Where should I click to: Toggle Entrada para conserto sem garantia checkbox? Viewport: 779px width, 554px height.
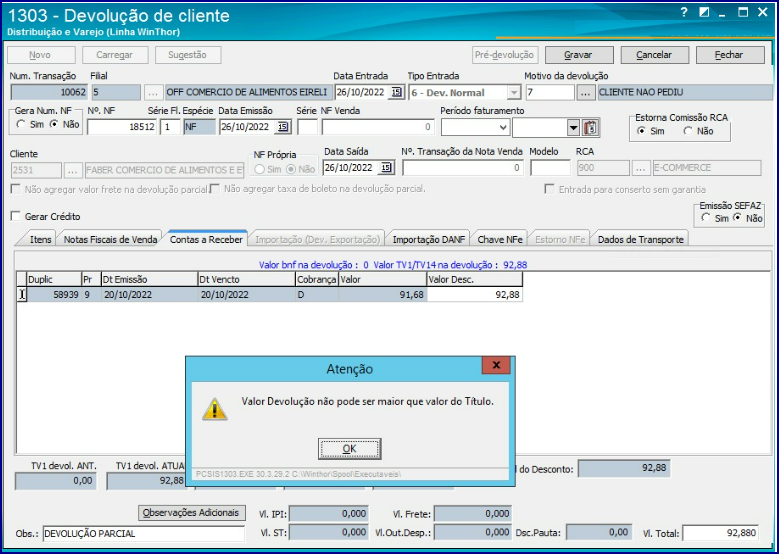click(549, 189)
